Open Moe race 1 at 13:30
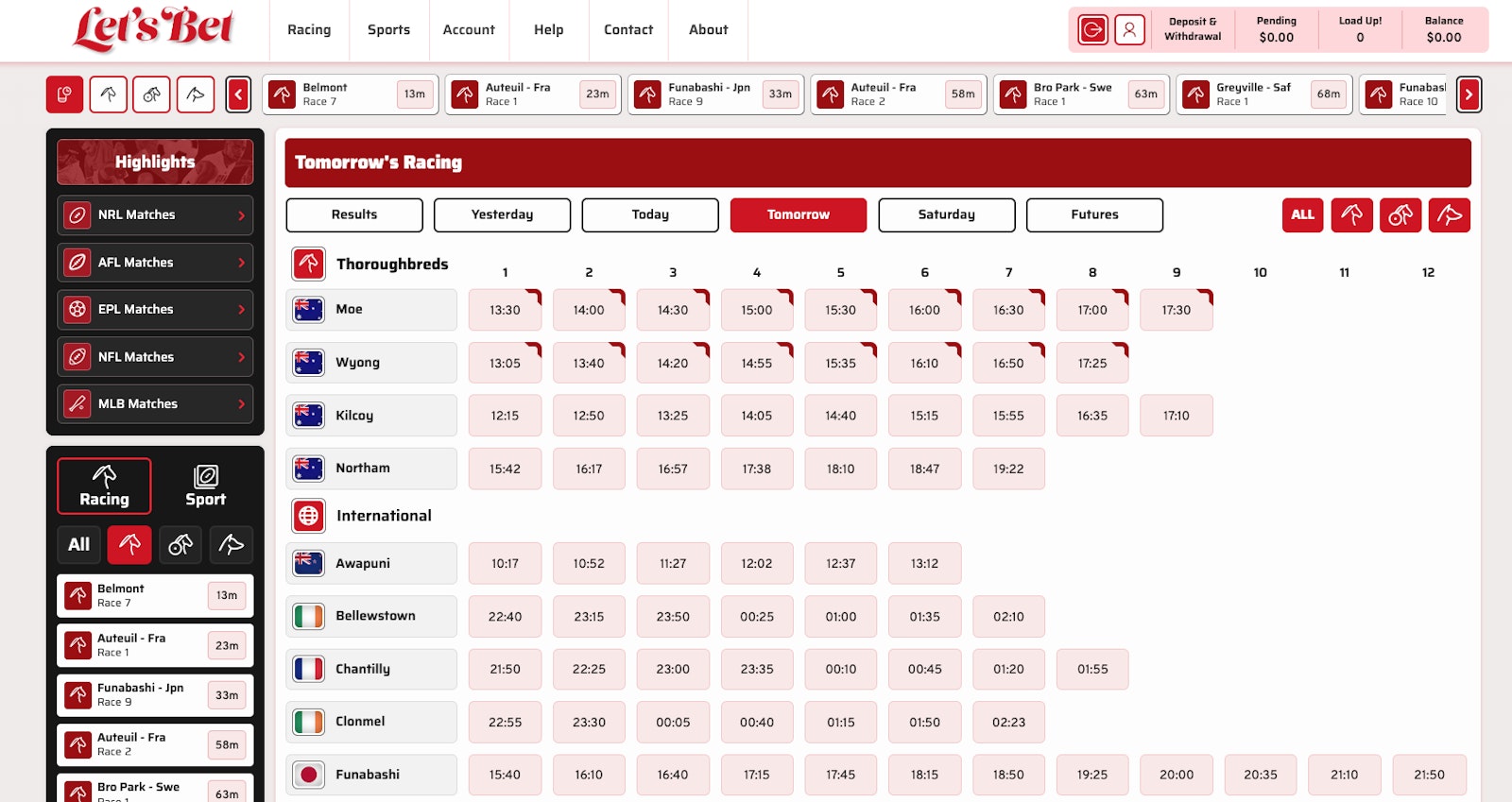The image size is (1512, 802). 505,310
